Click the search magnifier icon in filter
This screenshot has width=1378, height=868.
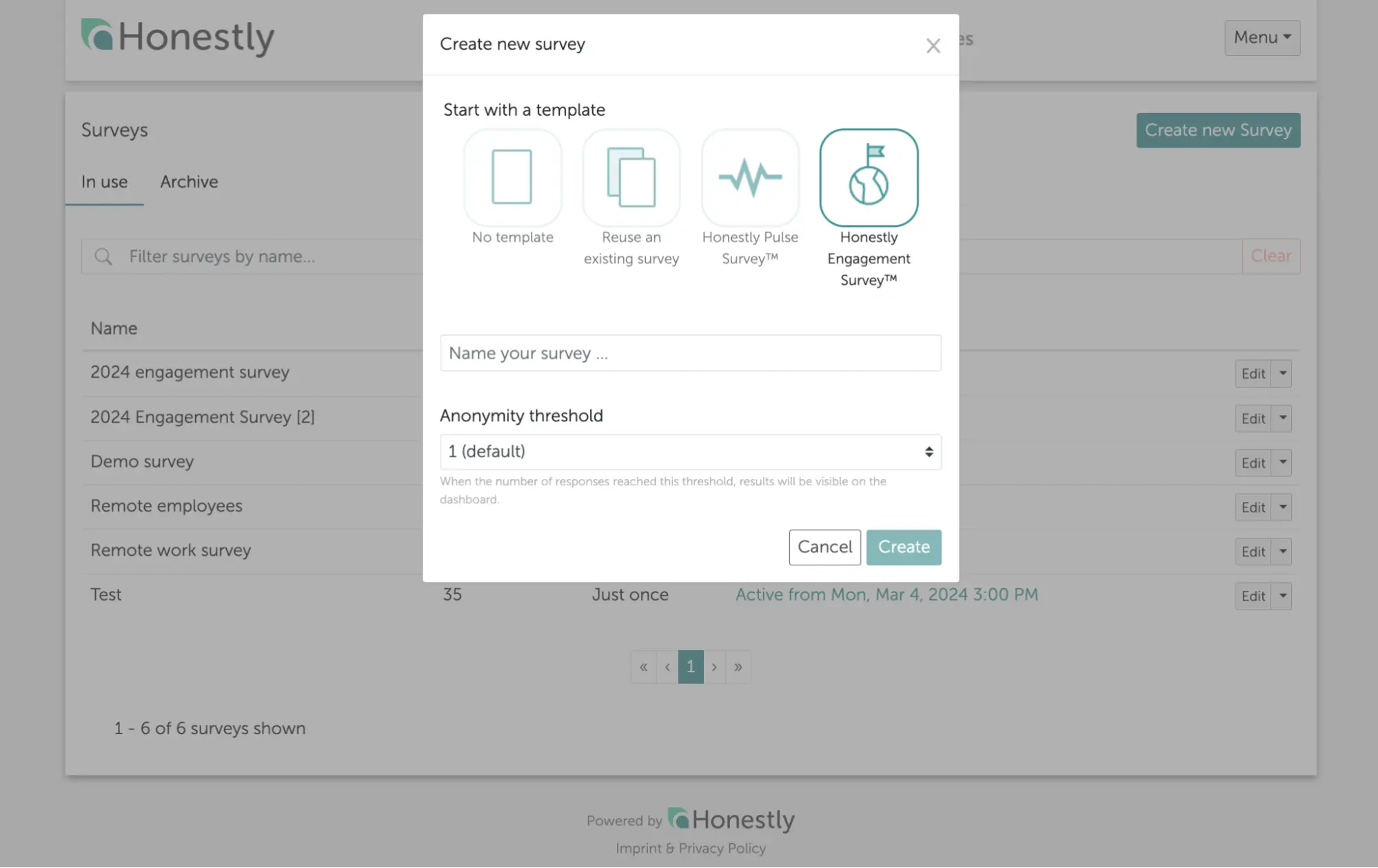click(103, 256)
